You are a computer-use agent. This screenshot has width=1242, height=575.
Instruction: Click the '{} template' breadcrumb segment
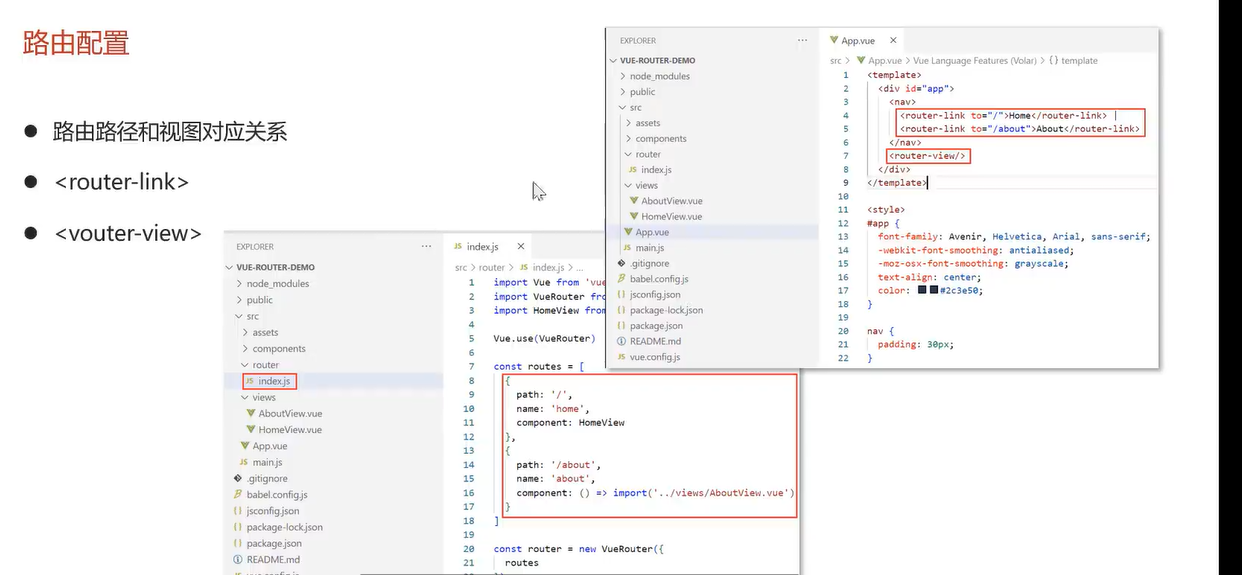click(x=1073, y=60)
